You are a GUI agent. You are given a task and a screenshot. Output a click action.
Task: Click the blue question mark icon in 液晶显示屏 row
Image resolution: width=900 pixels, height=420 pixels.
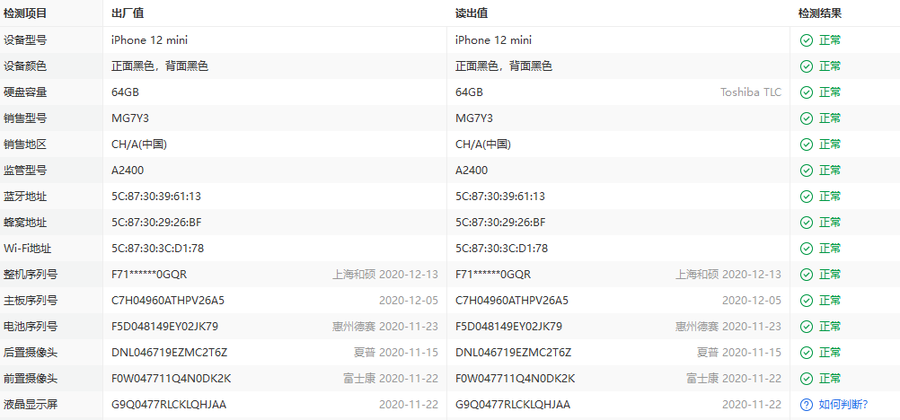tap(806, 405)
